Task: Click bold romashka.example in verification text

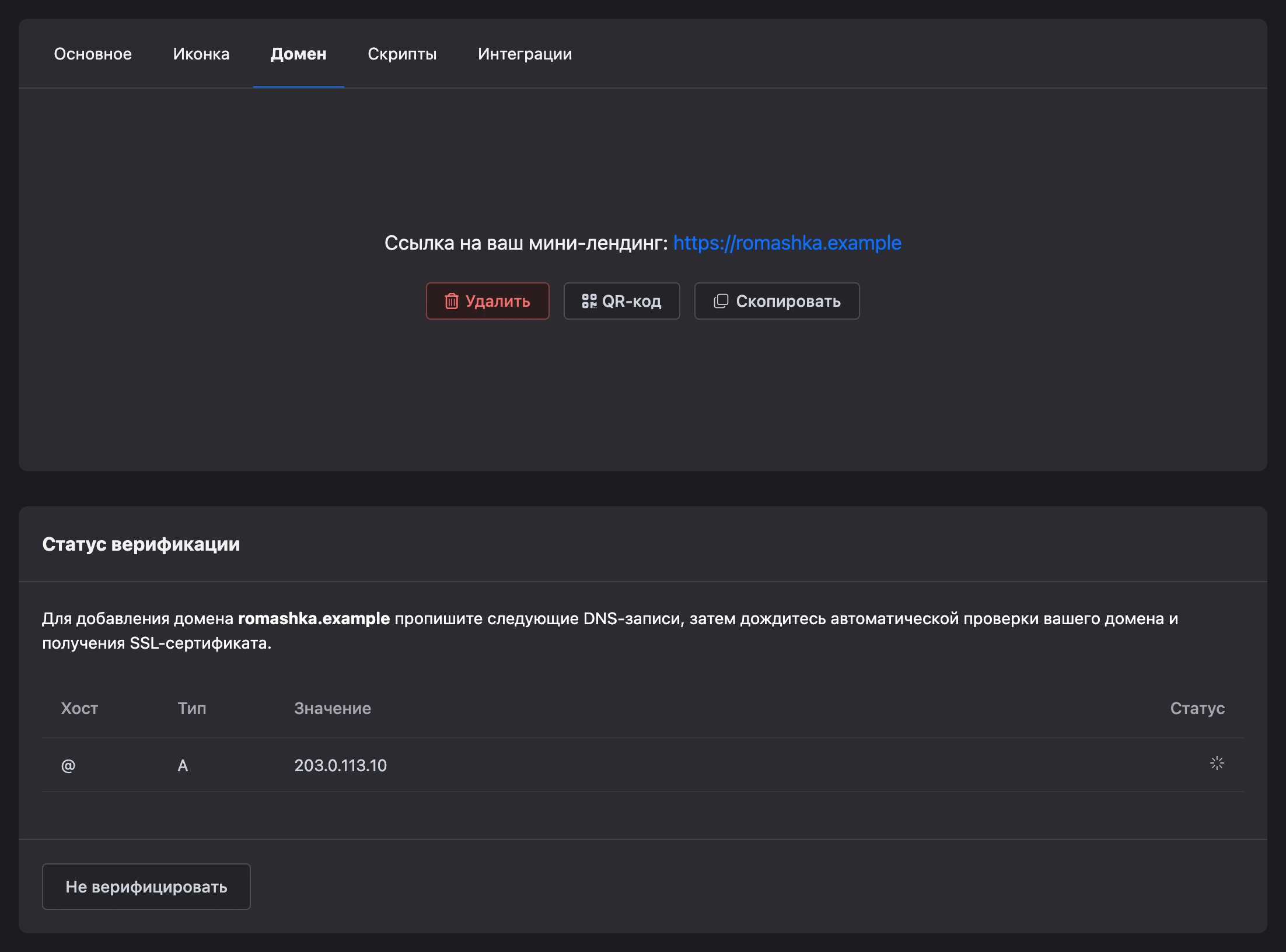Action: (314, 618)
